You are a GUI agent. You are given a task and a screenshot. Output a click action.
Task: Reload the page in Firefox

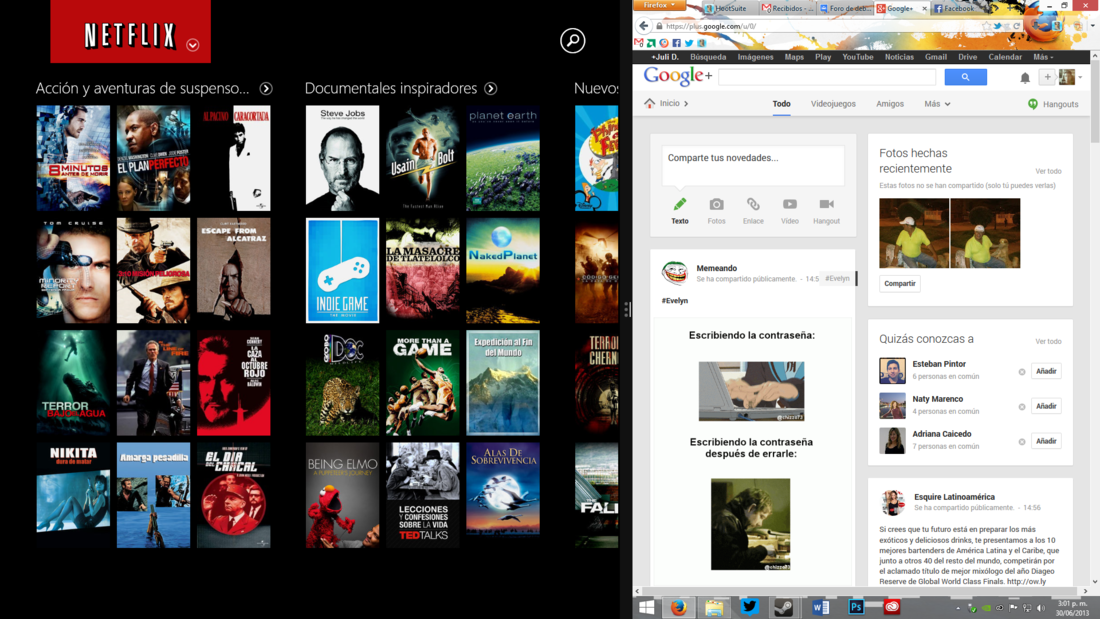pos(1017,26)
